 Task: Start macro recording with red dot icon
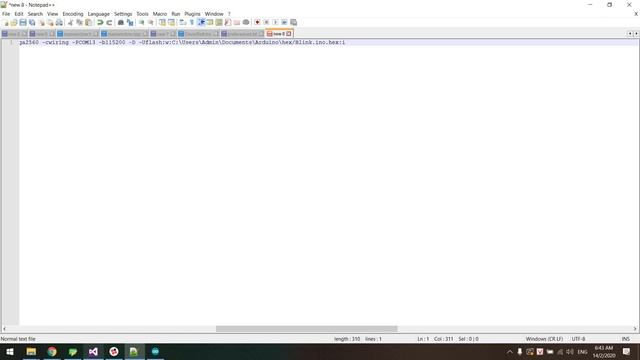click(257, 22)
